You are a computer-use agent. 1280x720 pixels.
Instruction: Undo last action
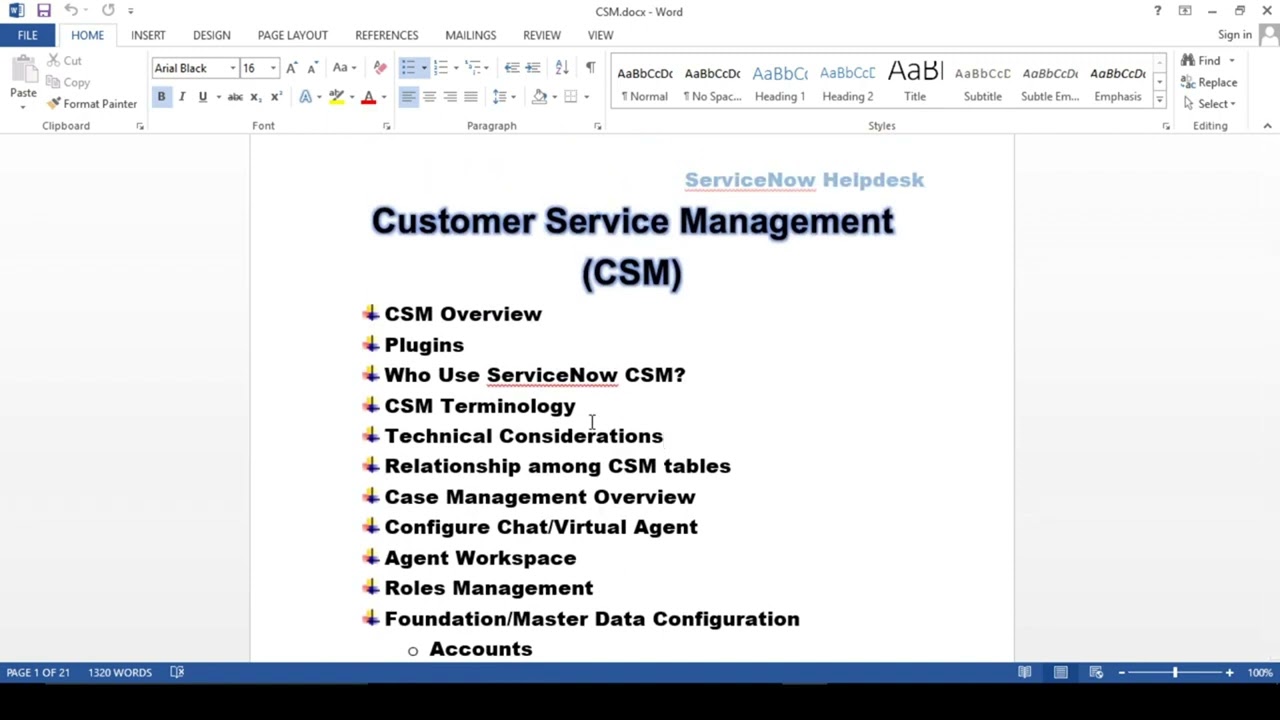(71, 11)
